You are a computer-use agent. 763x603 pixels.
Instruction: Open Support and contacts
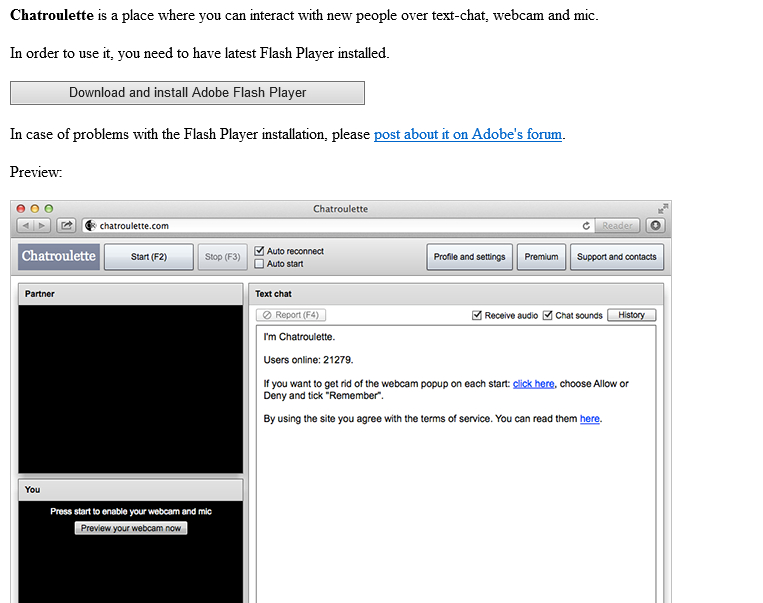click(617, 256)
